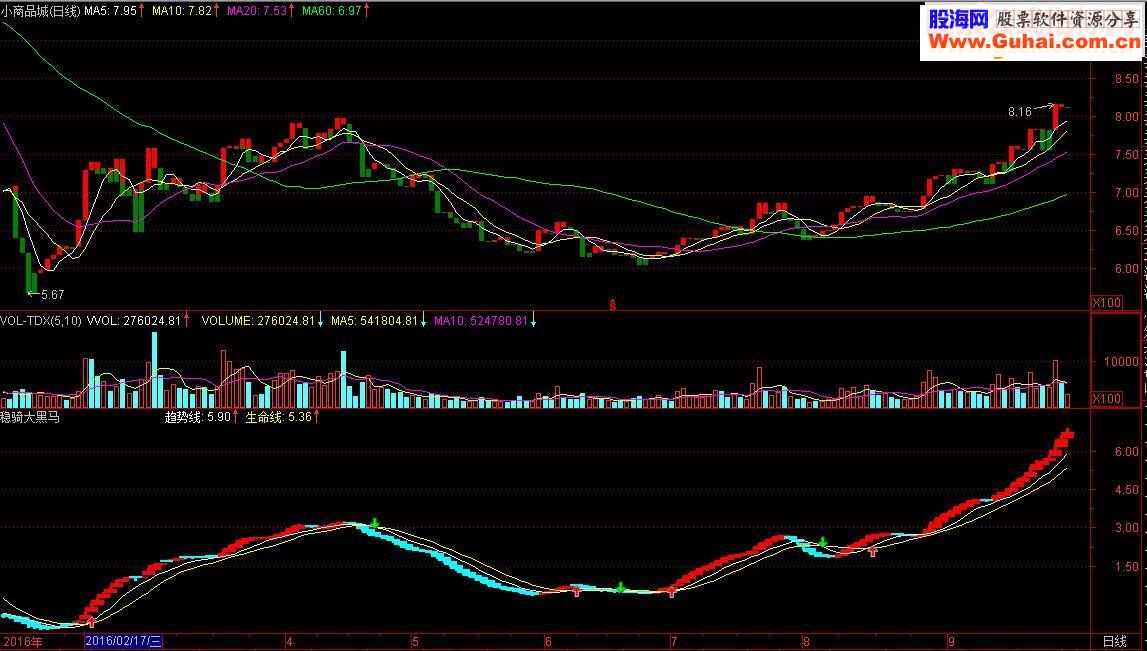Screen dimensions: 1147x651
Task: Click the 5.67 low price annotation
Action: coord(52,295)
